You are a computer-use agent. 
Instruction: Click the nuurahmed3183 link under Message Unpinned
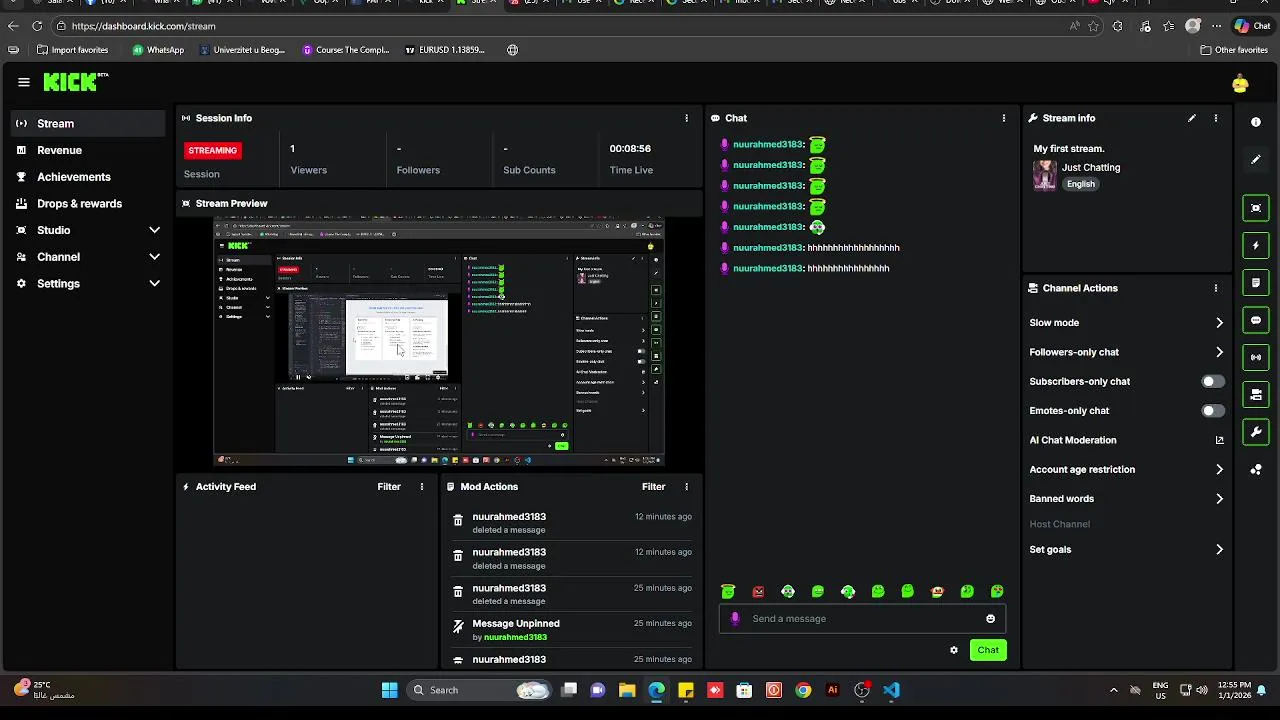point(515,637)
